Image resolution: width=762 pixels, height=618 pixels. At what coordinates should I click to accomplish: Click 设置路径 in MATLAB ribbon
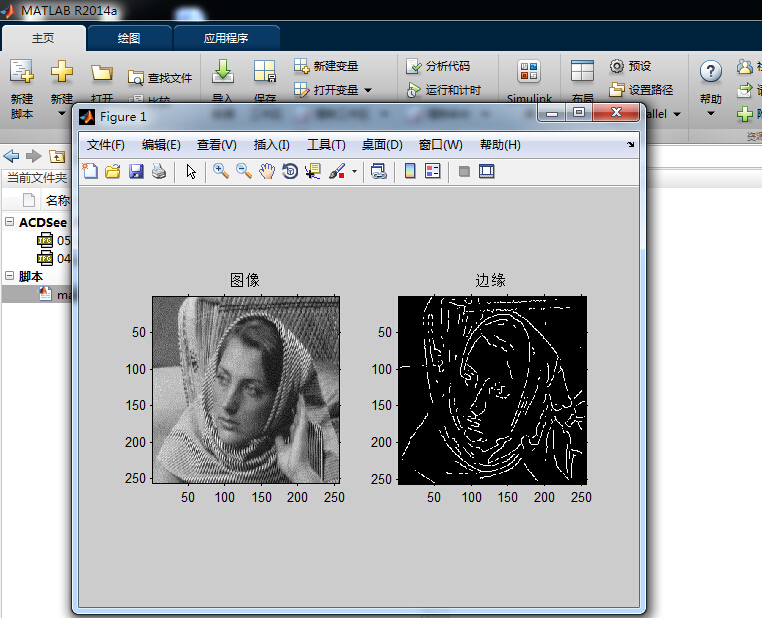[x=641, y=90]
